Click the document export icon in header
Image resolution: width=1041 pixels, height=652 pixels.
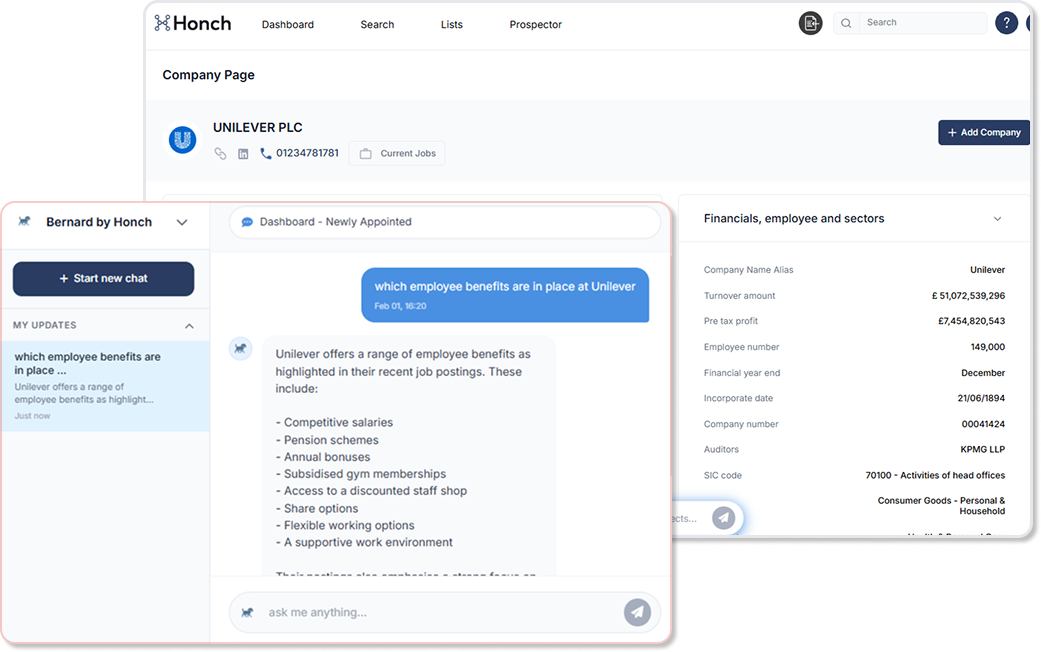point(810,23)
